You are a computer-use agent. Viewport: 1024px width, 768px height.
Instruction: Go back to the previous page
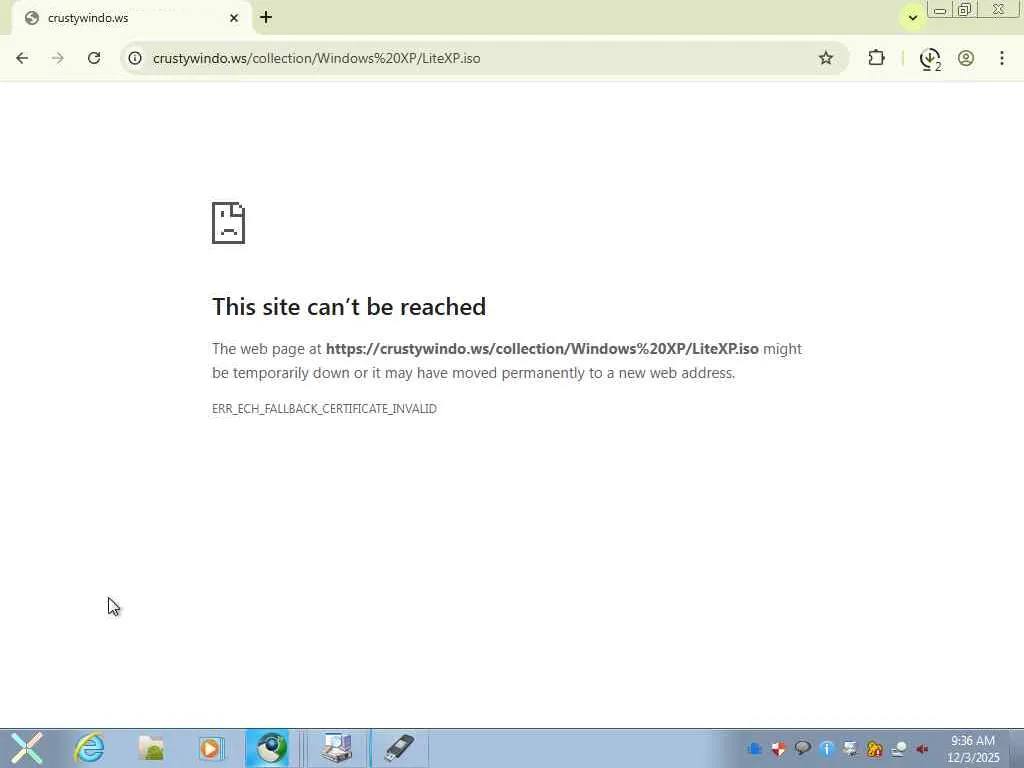22,58
